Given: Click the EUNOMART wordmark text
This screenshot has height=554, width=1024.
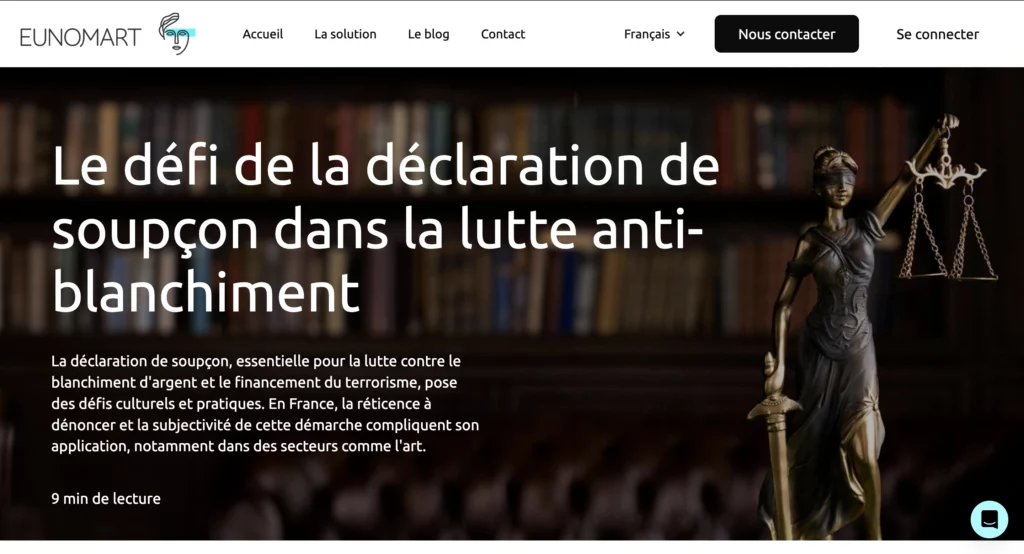Looking at the screenshot, I should coord(80,37).
